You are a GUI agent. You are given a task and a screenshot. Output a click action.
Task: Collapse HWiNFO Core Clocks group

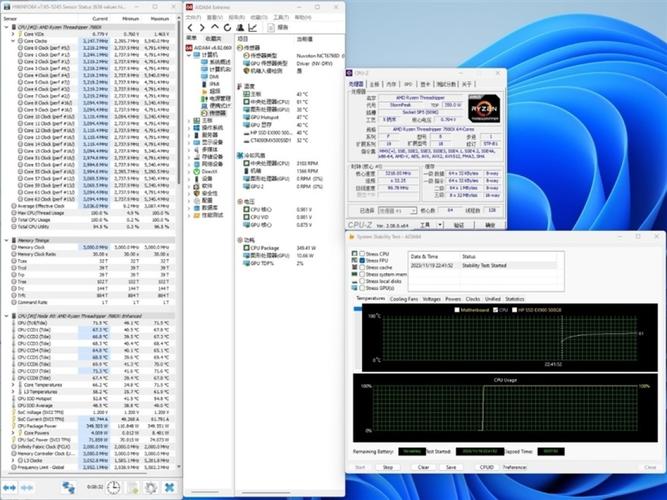click(x=13, y=41)
